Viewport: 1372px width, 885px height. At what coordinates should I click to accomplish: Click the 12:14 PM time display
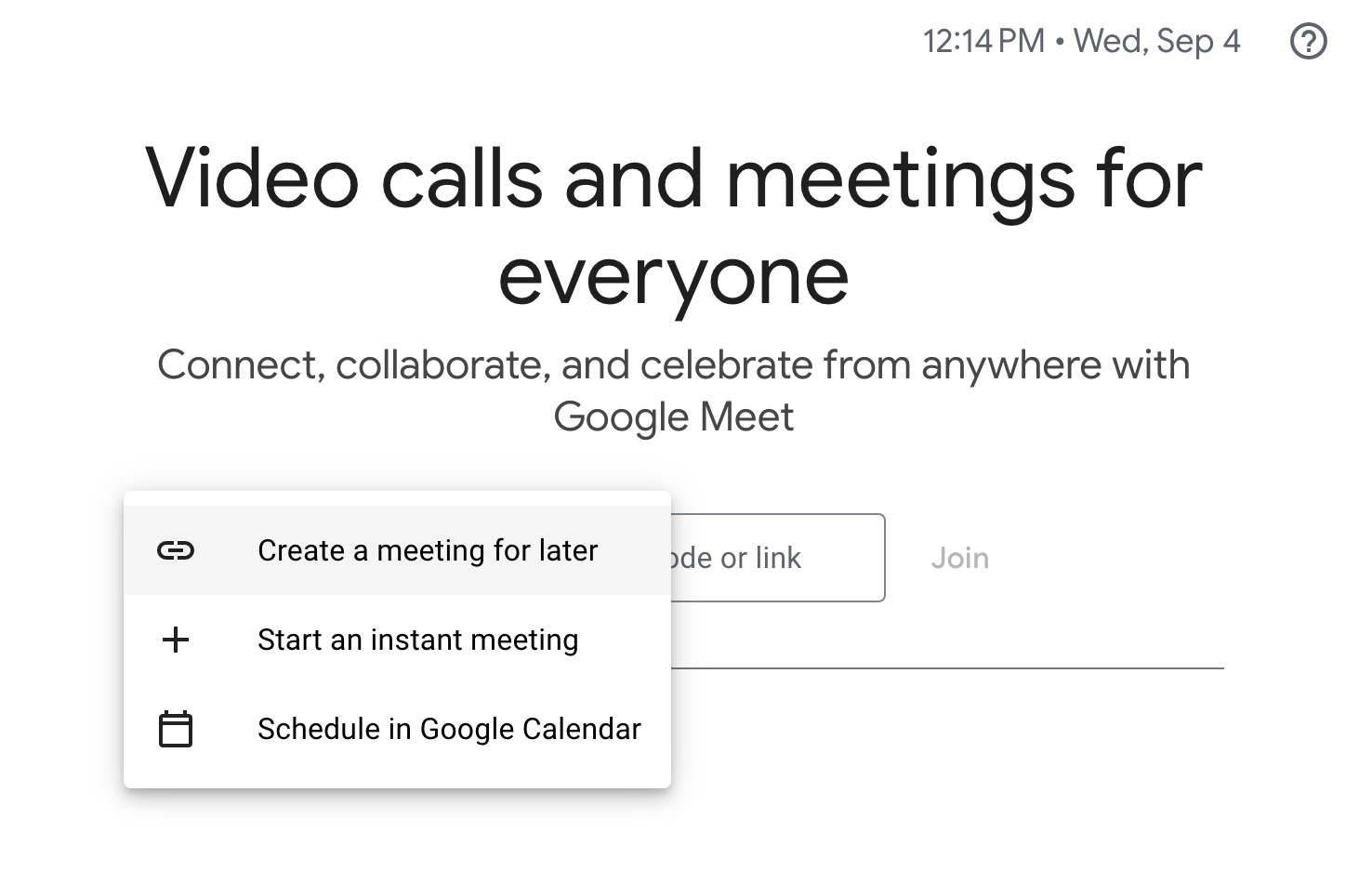[983, 41]
